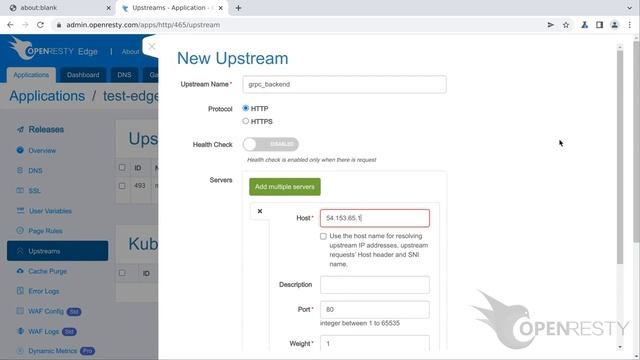Reload the page
The height and width of the screenshot is (360, 640).
pos(40,25)
